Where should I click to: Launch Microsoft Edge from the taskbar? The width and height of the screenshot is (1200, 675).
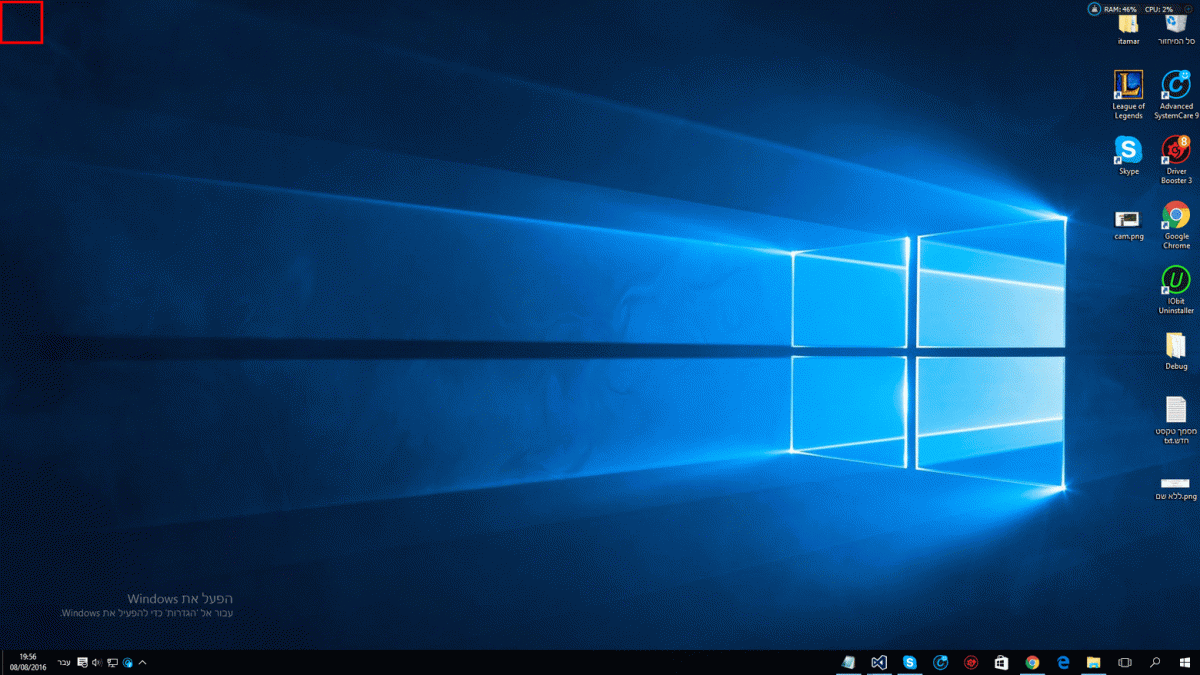[1063, 662]
